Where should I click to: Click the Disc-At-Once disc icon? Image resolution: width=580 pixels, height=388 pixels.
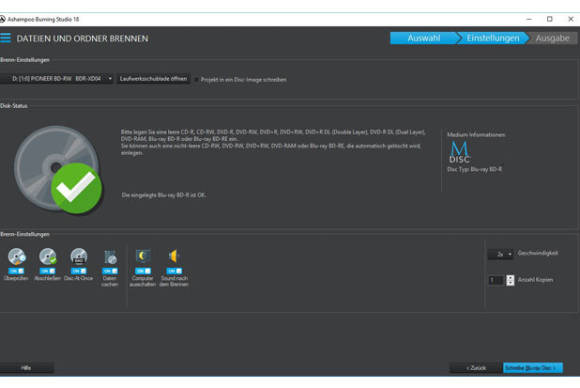tap(79, 257)
